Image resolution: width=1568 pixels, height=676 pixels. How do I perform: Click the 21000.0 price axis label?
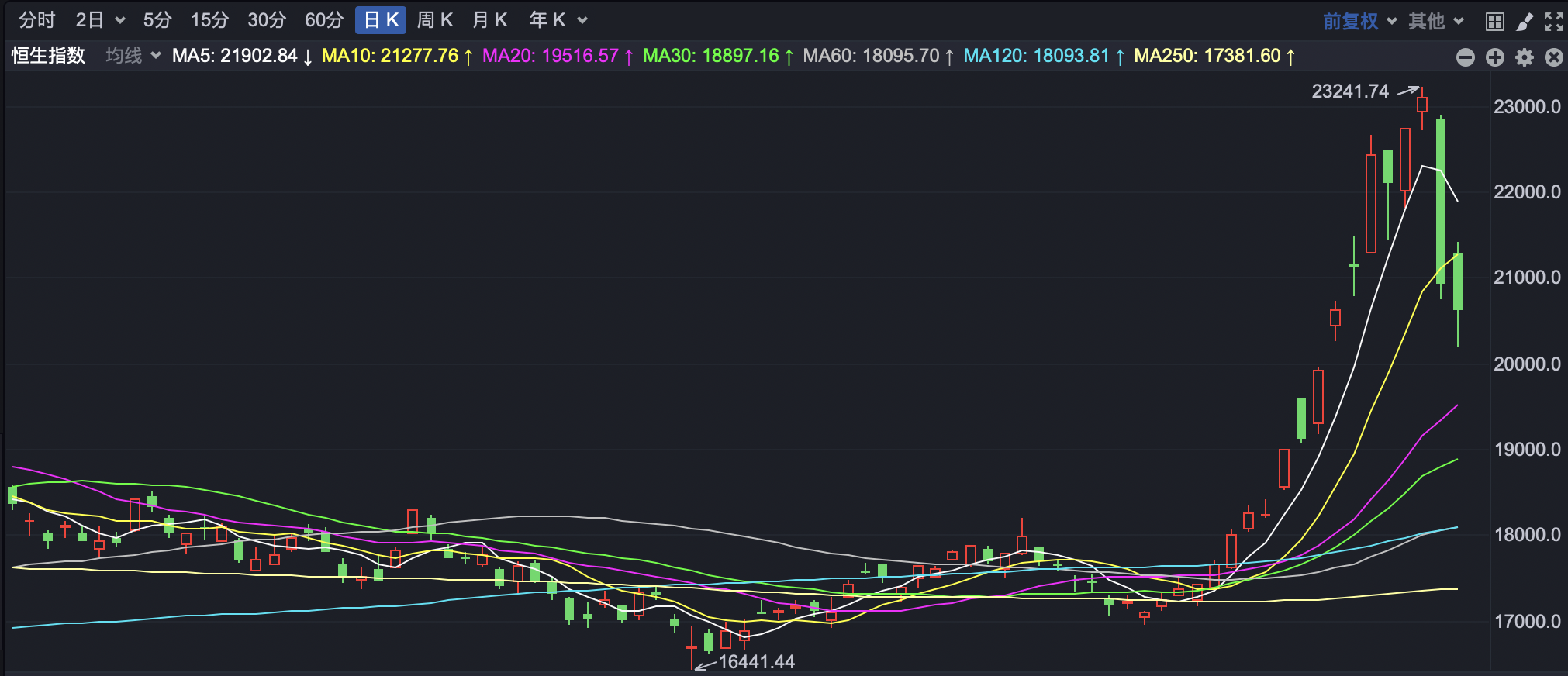[x=1527, y=278]
